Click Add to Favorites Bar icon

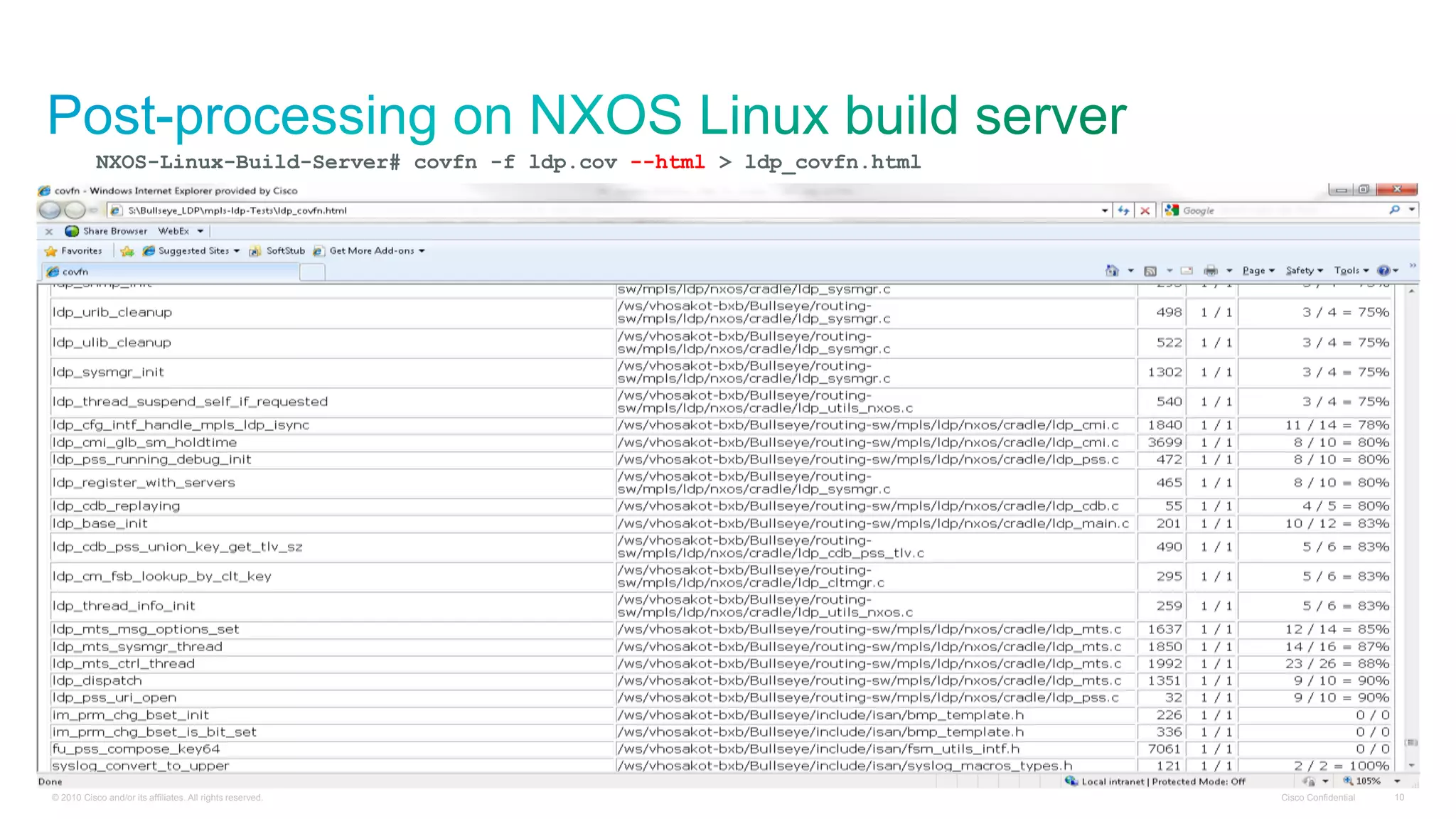[127, 251]
